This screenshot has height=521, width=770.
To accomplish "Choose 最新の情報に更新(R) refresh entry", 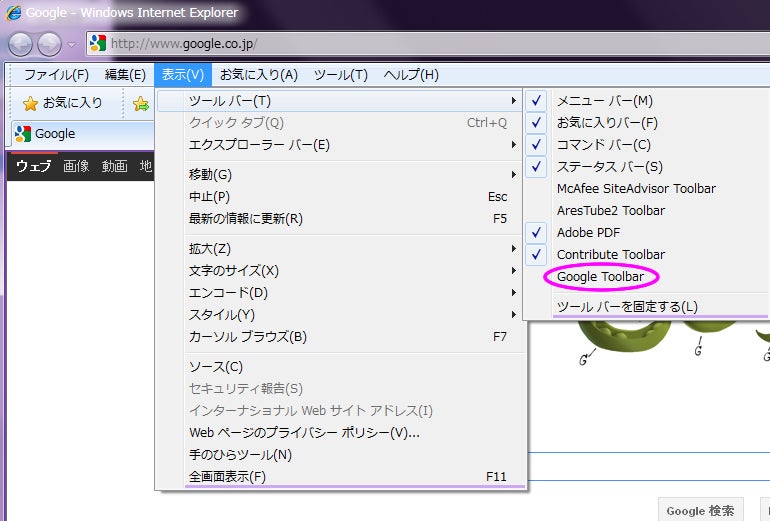I will [339, 219].
